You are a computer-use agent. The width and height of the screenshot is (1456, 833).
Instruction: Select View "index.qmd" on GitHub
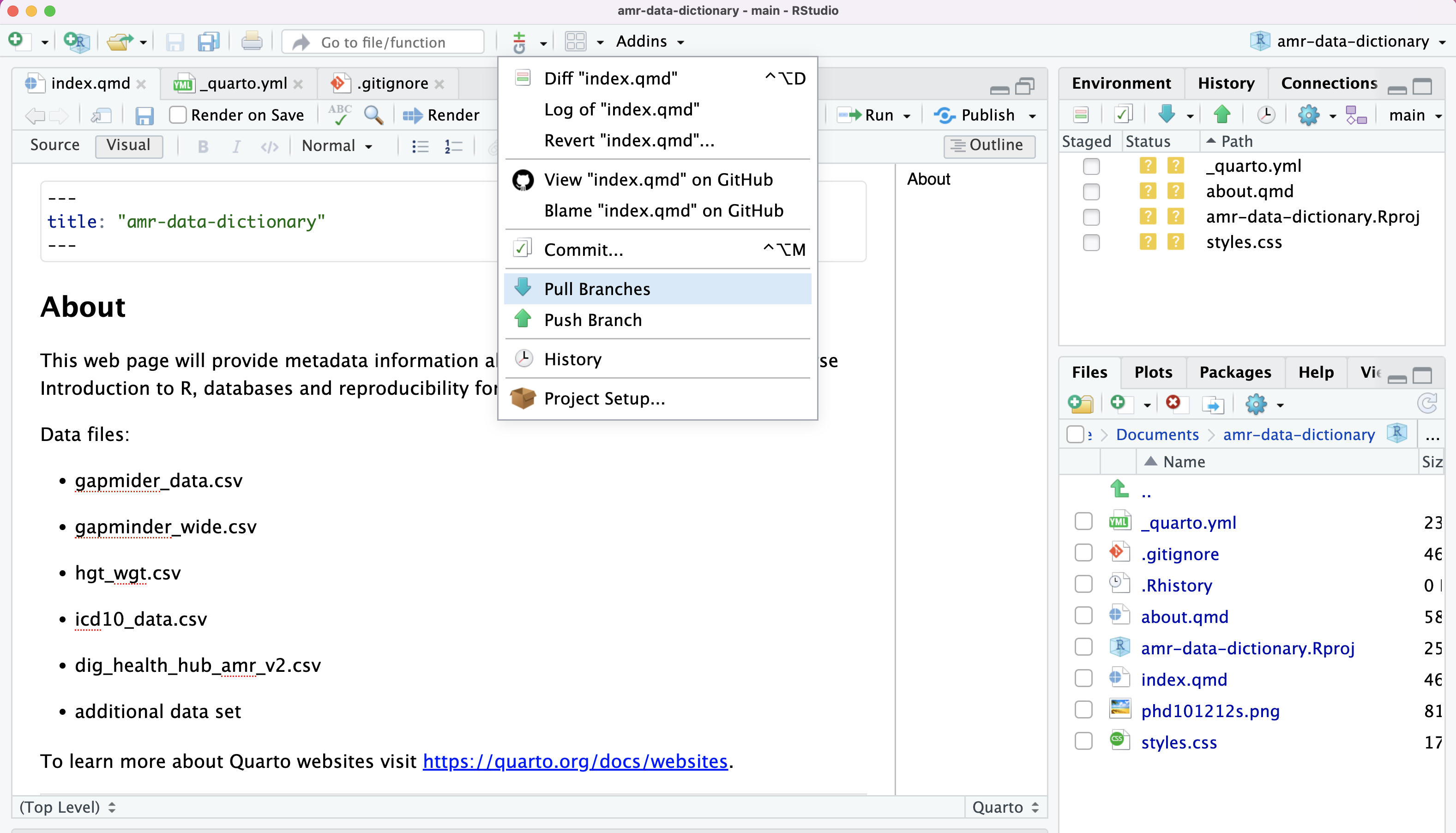(x=658, y=180)
